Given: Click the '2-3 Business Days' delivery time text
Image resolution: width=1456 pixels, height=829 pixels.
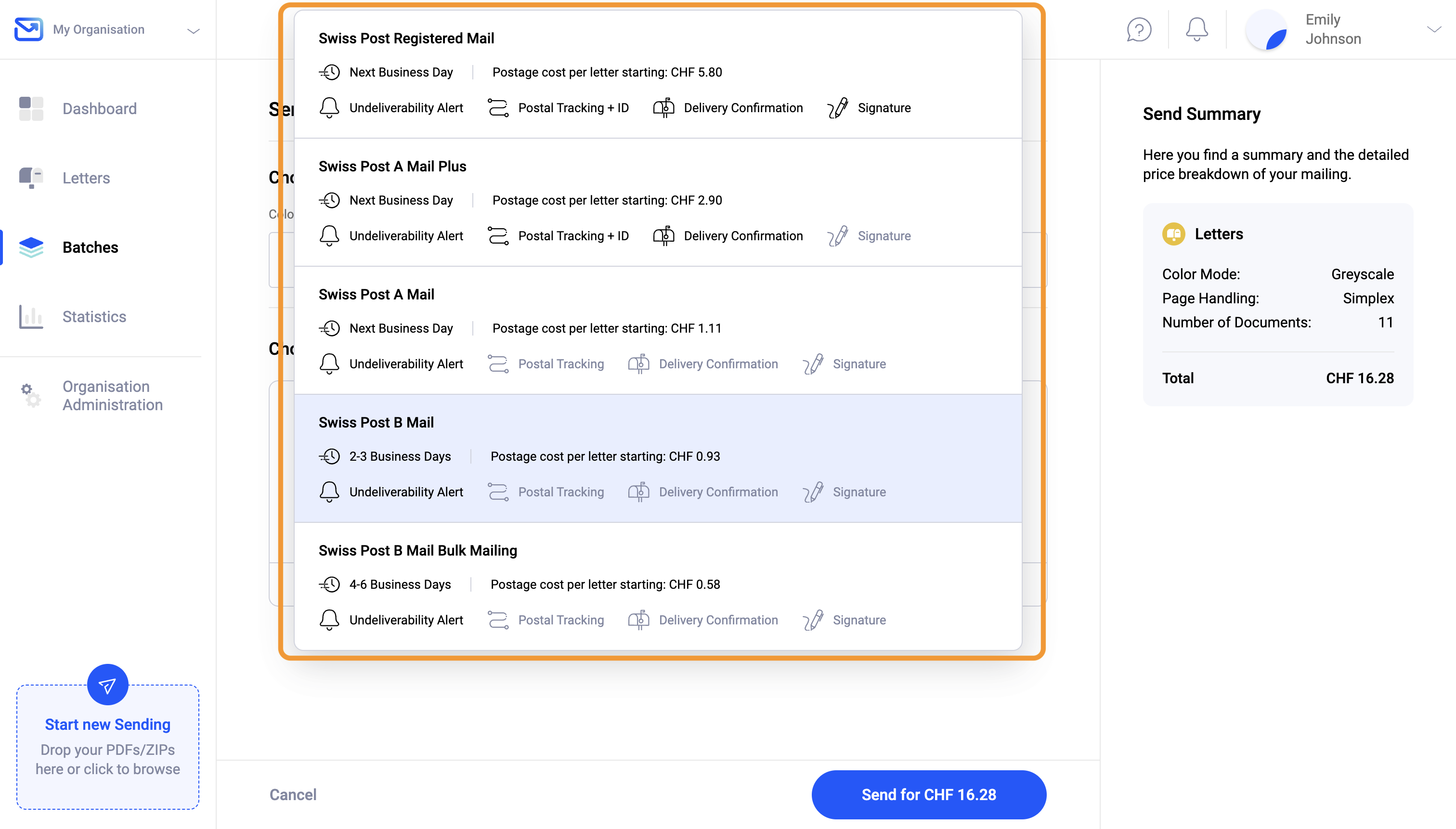Looking at the screenshot, I should (x=400, y=457).
